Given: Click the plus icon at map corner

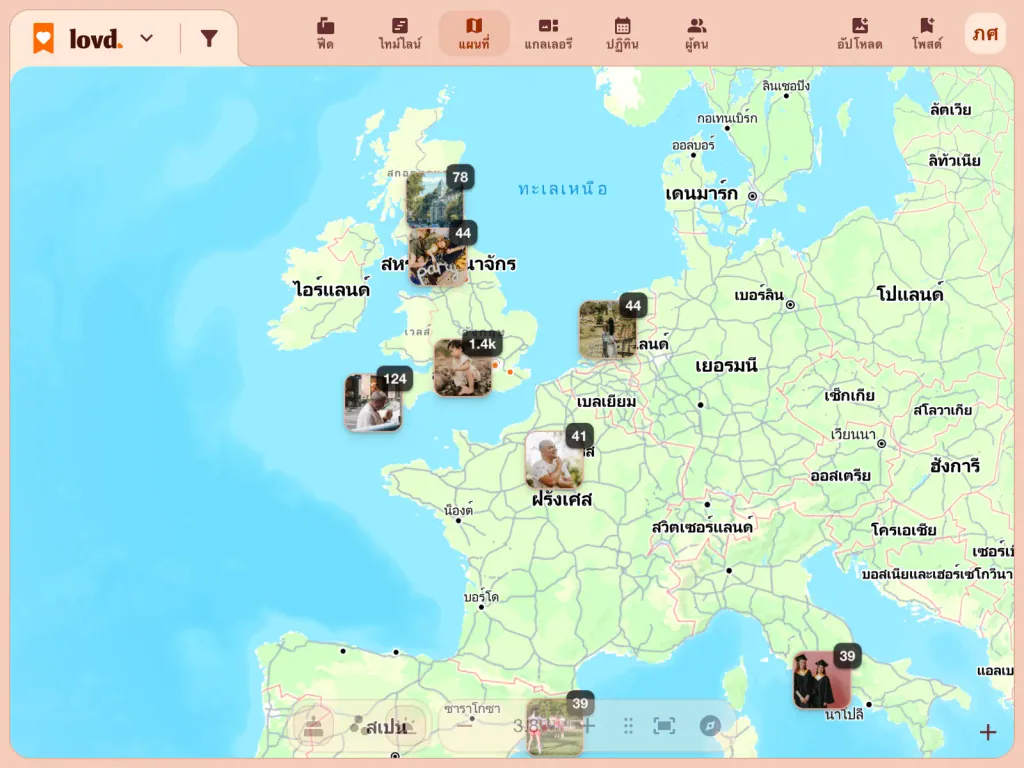Looking at the screenshot, I should [988, 732].
